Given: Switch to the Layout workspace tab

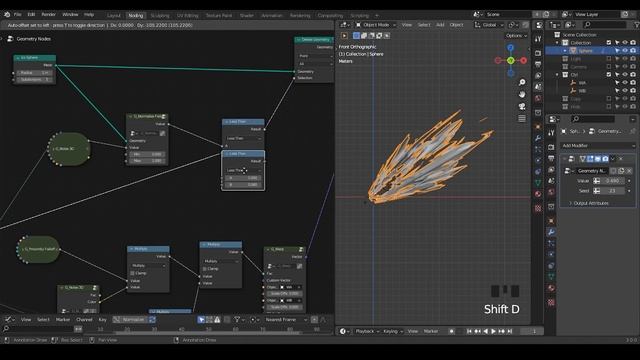Looking at the screenshot, I should [114, 16].
